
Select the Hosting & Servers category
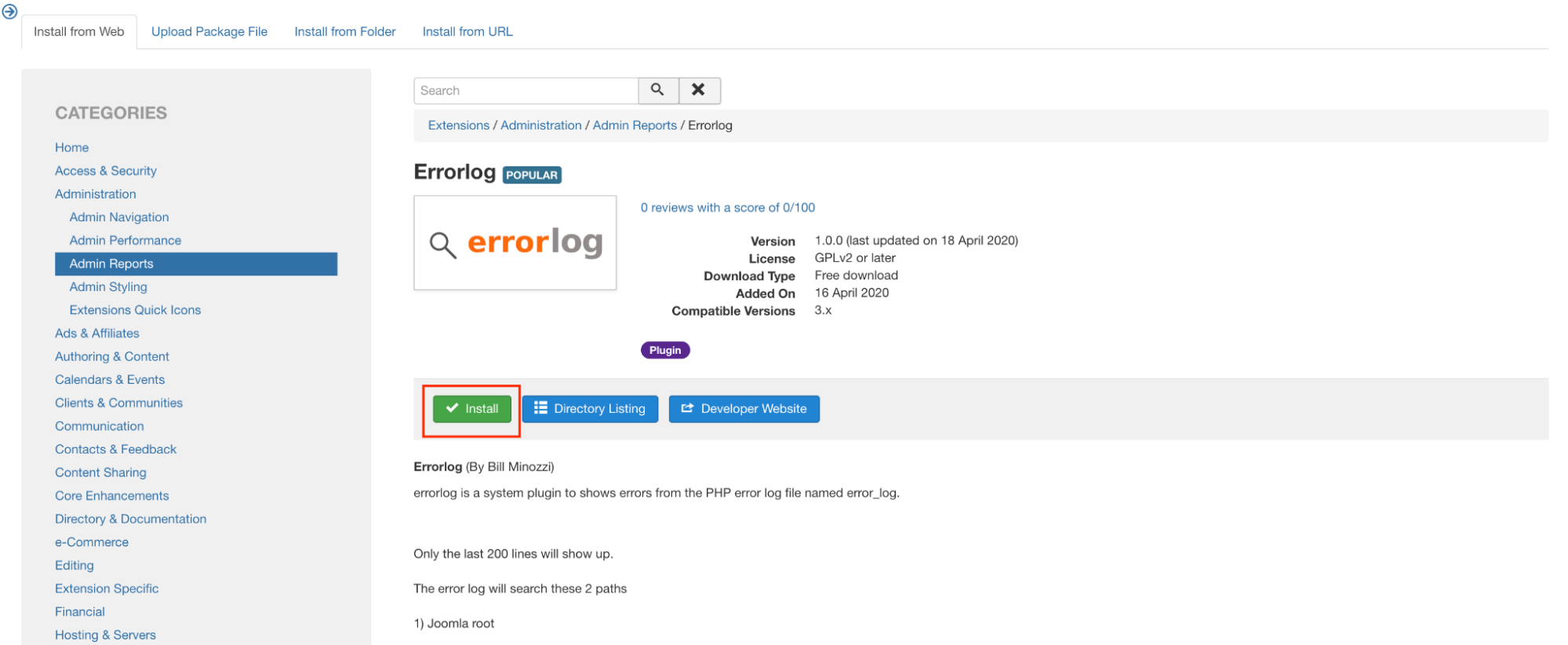105,635
